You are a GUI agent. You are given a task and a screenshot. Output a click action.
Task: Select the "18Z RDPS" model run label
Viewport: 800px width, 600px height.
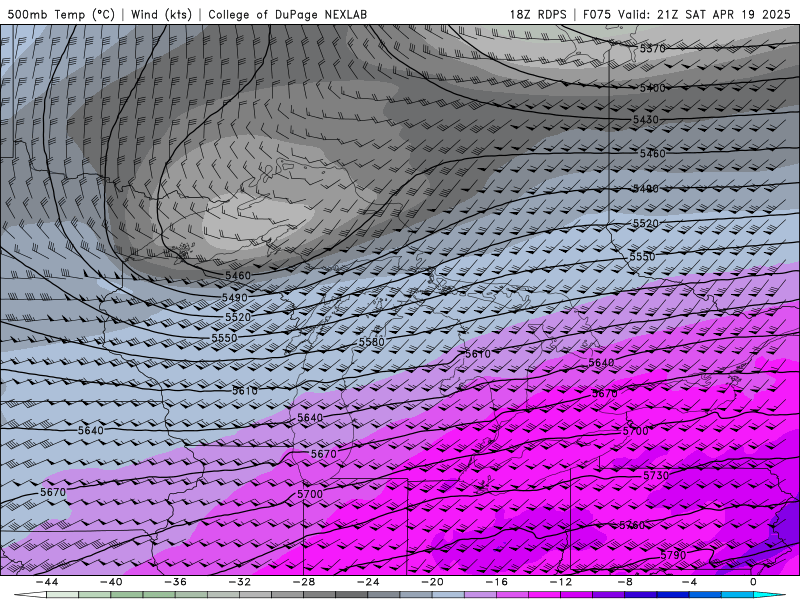[x=538, y=14]
